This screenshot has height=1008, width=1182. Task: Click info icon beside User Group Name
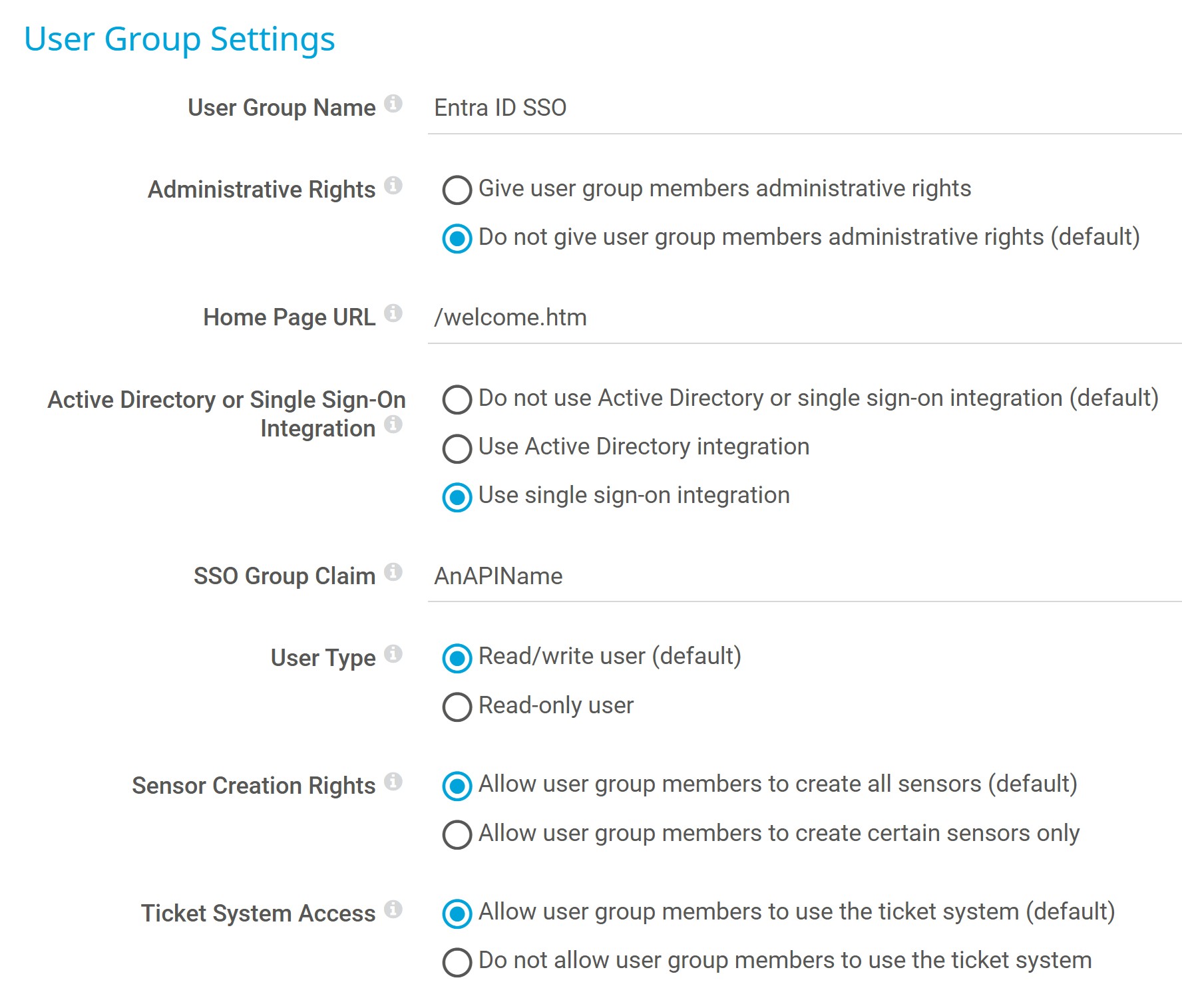[x=393, y=104]
